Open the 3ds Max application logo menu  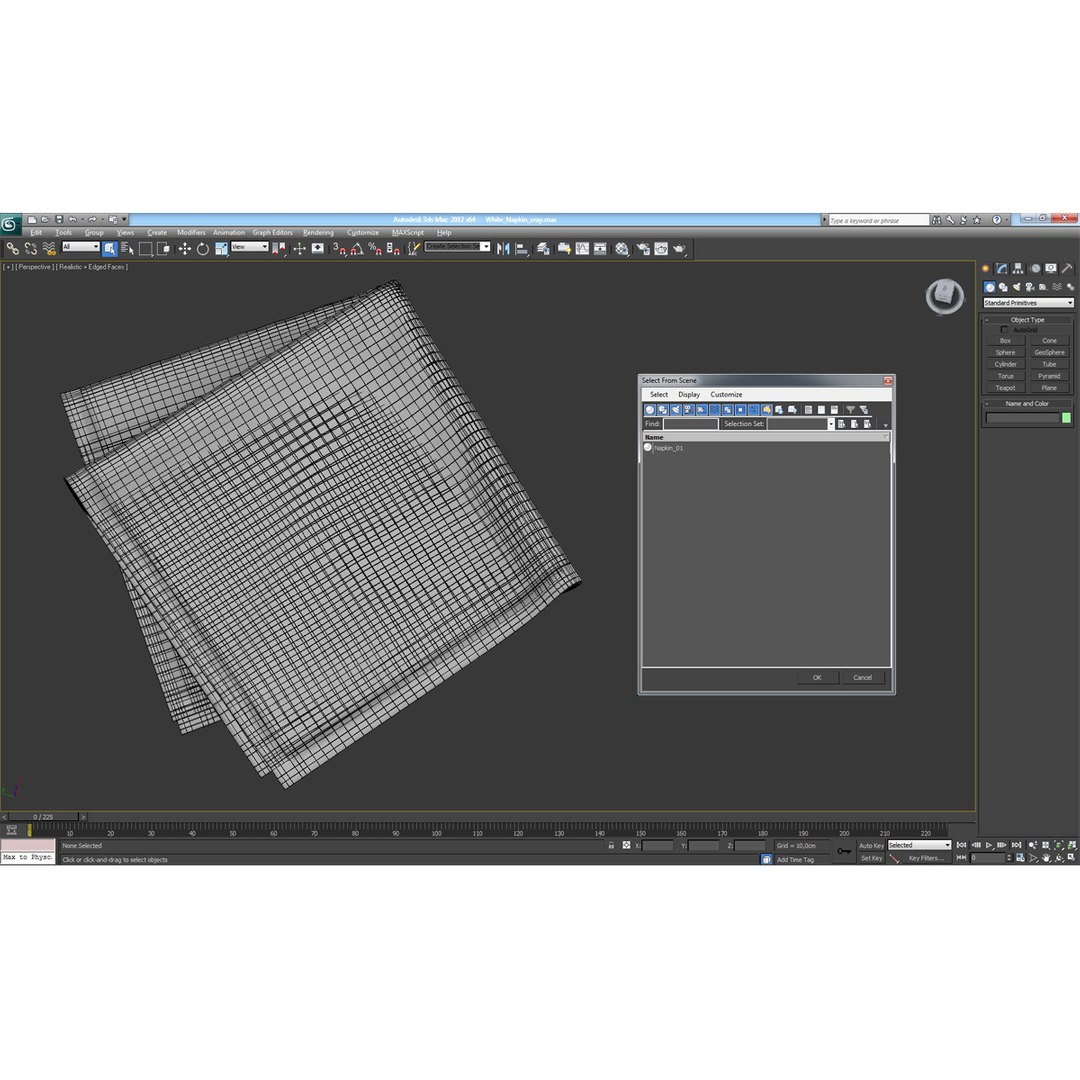[10, 224]
